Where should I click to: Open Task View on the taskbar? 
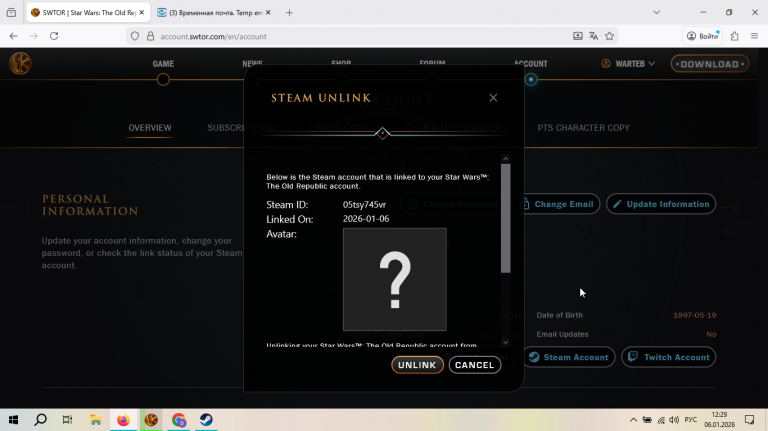click(68, 420)
